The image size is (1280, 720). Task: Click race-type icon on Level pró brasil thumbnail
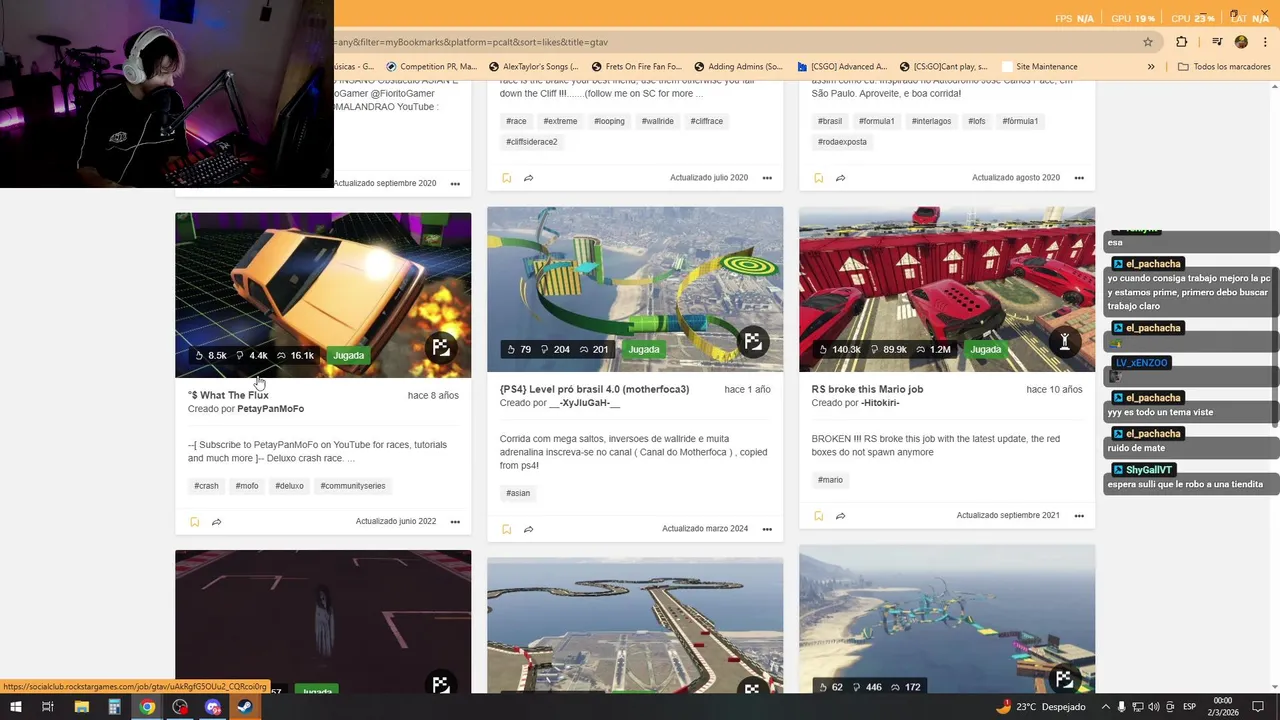(753, 342)
